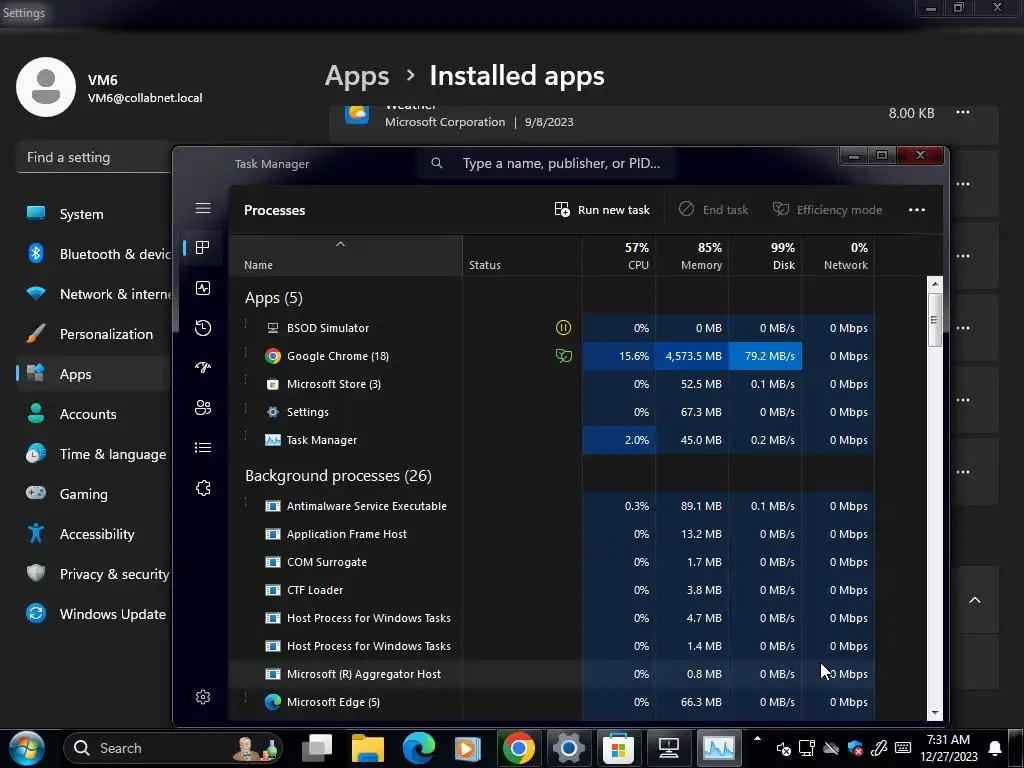
Task: Sort processes by Memory column
Action: [x=692, y=256]
